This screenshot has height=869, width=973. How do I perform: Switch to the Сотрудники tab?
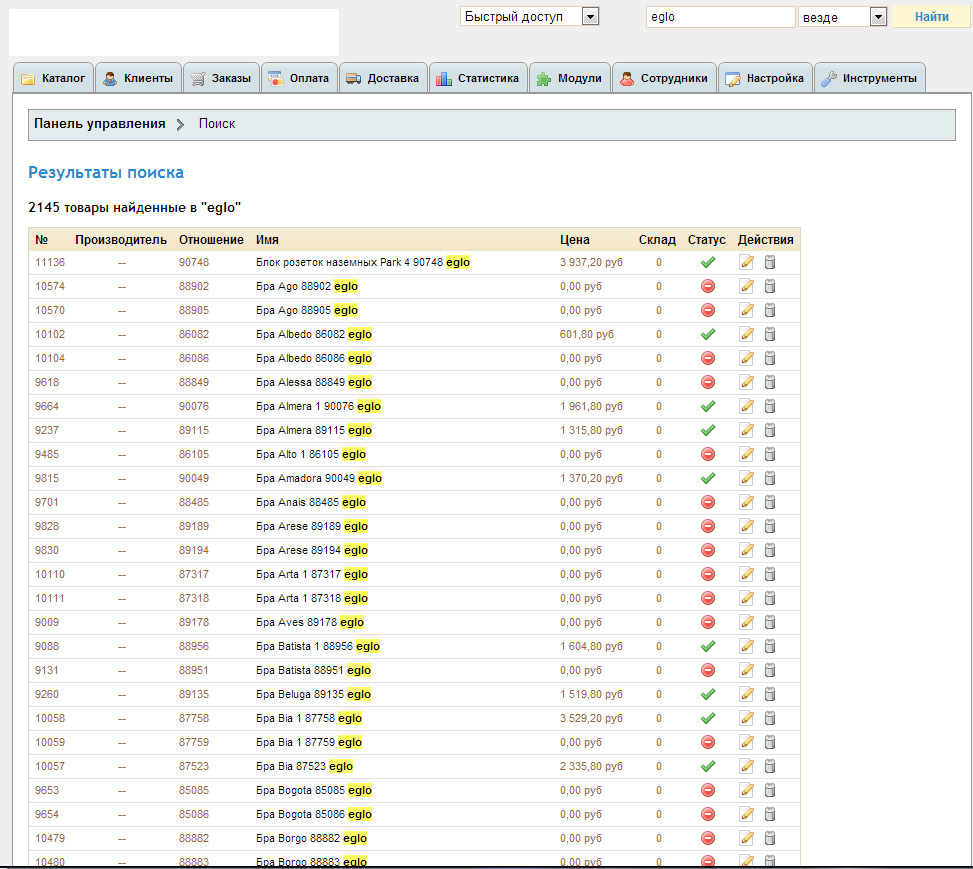pos(665,78)
